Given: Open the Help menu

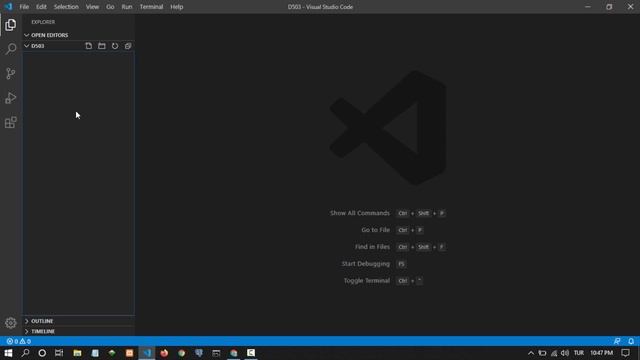Looking at the screenshot, I should [x=177, y=7].
